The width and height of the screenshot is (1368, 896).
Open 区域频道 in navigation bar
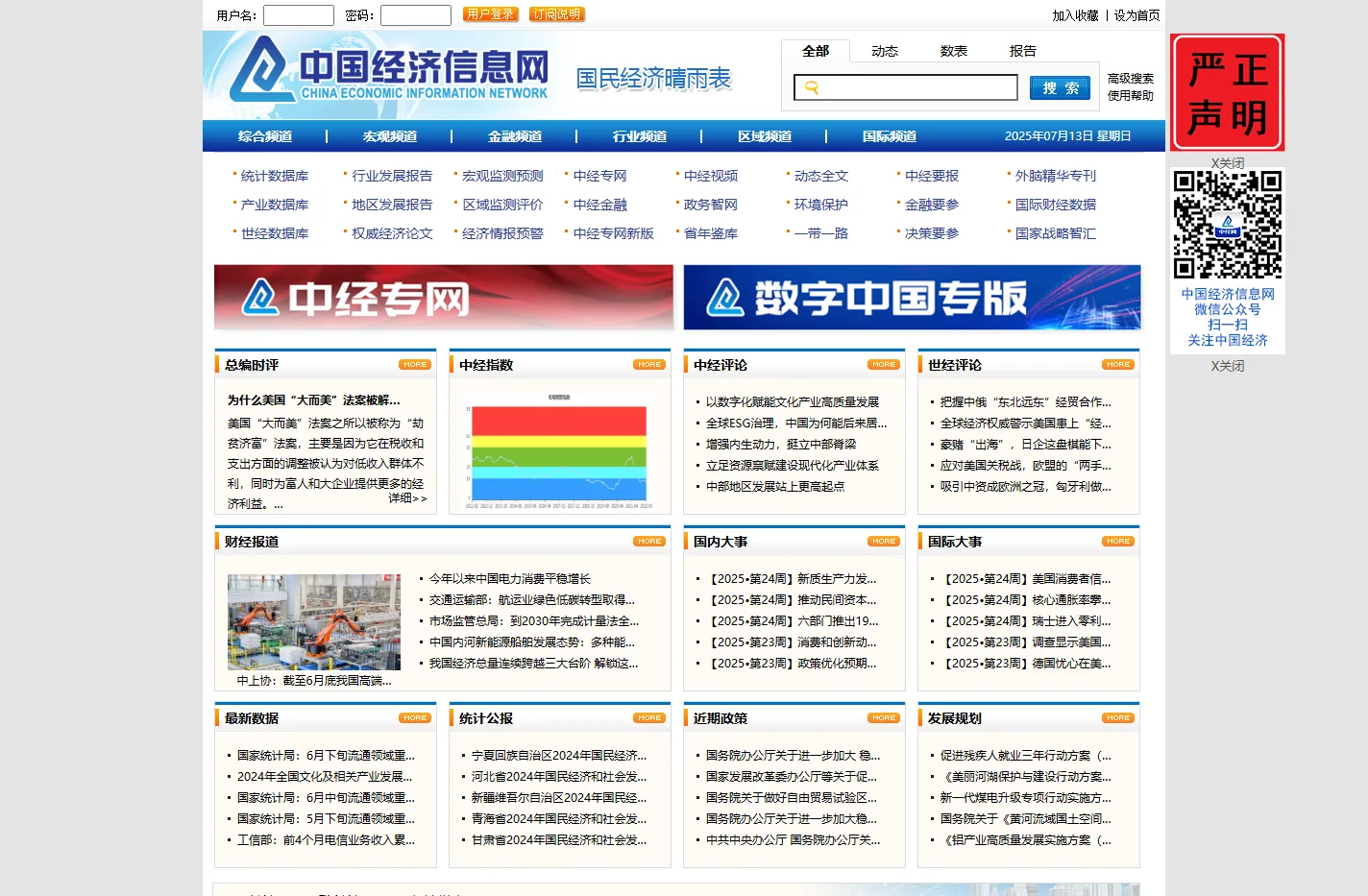[x=765, y=136]
